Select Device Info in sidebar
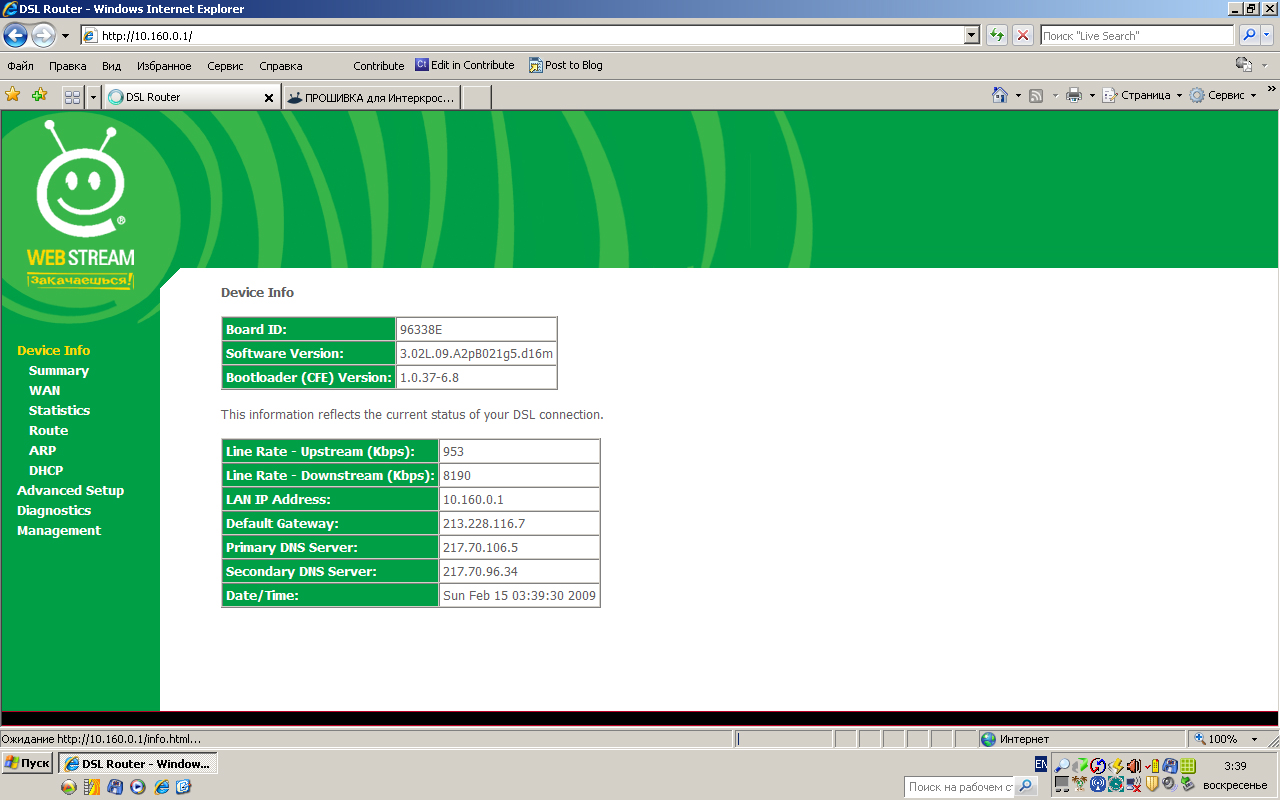 click(x=53, y=351)
